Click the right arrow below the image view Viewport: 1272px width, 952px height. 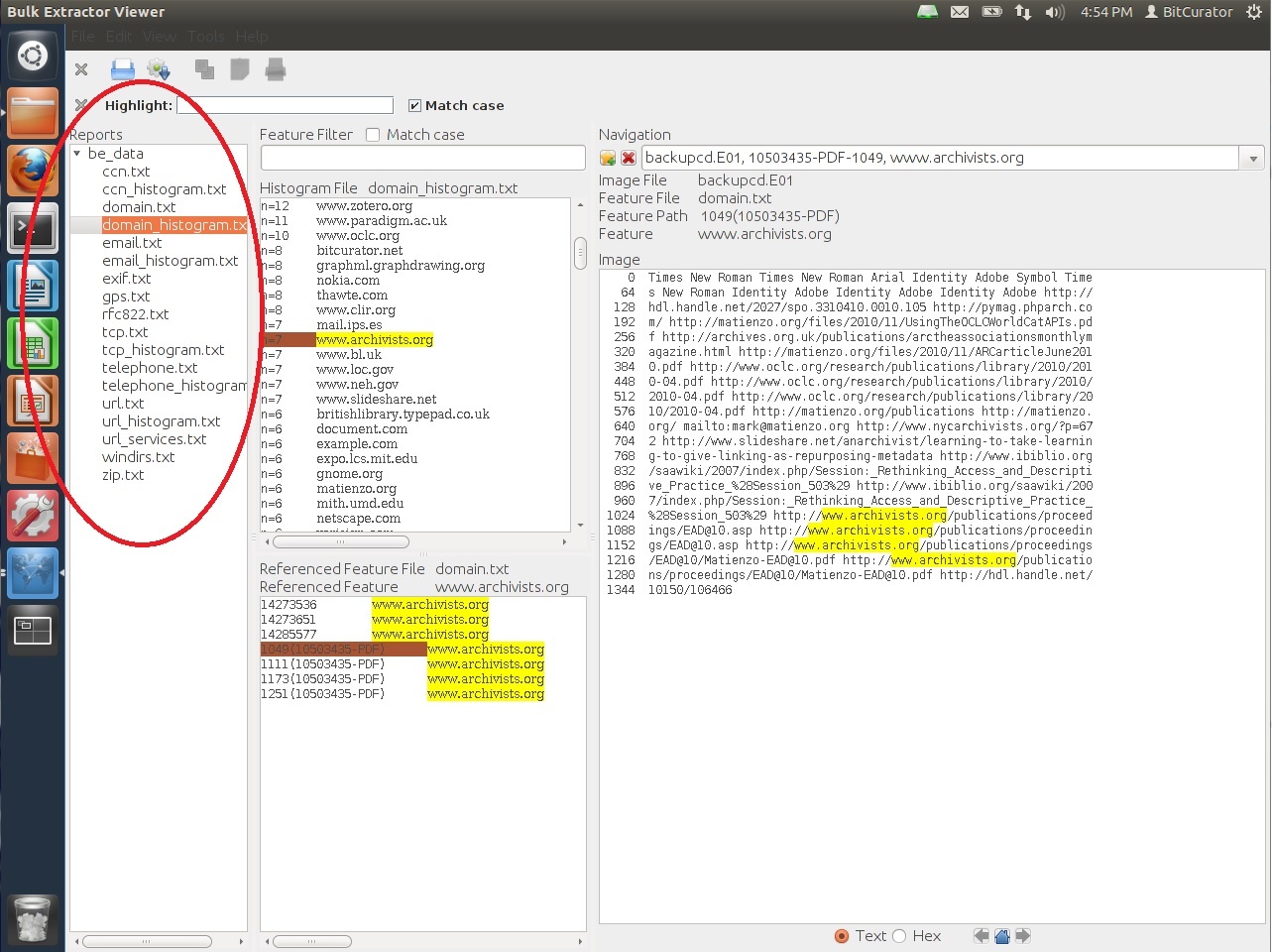[x=1023, y=935]
